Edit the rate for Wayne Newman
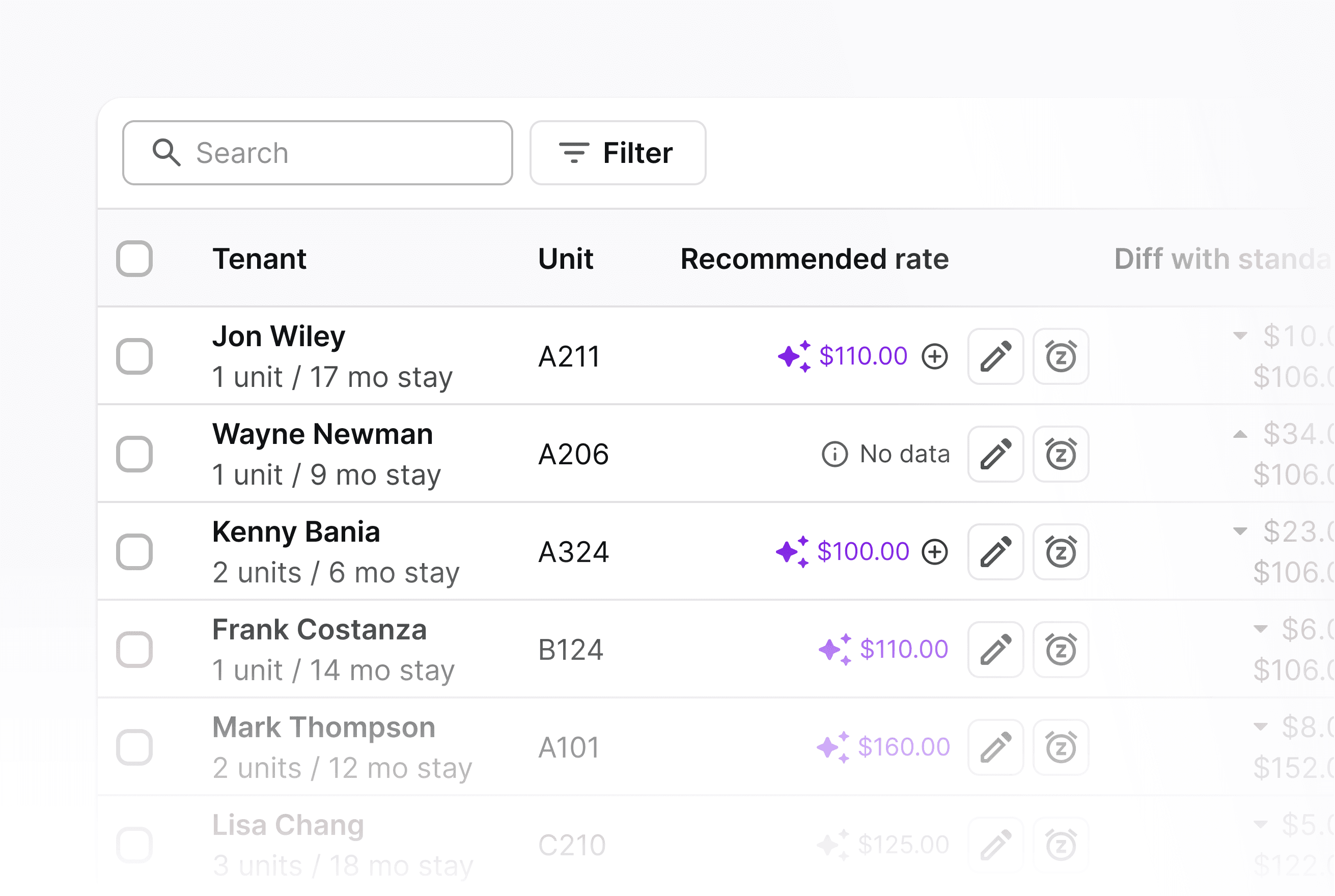 [x=995, y=454]
